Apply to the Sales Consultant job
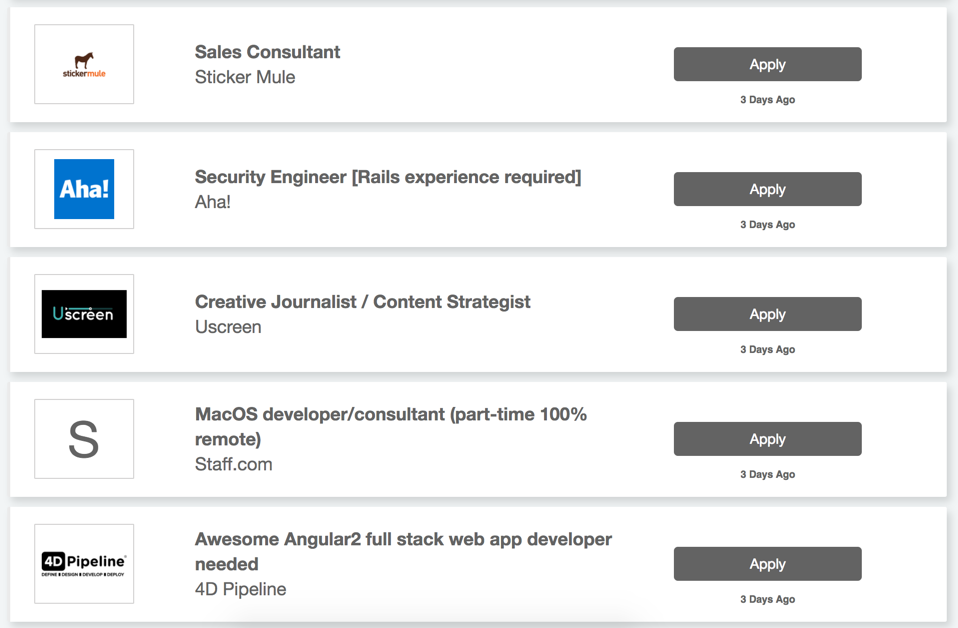 [767, 64]
